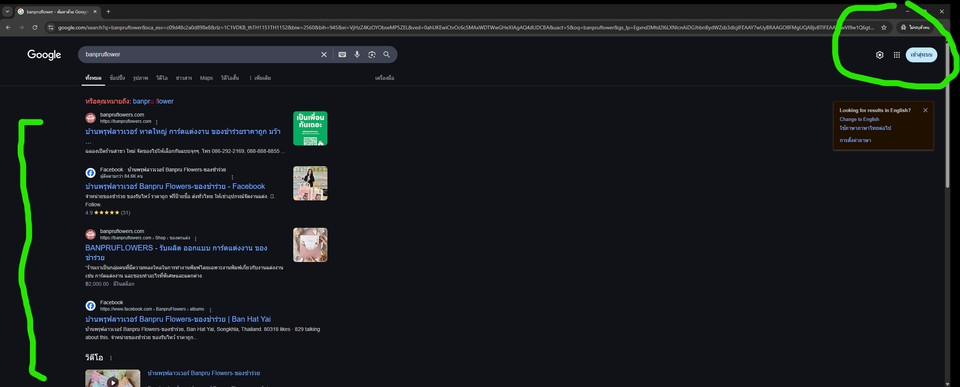
Task: Click the banpruflowers.com favicon of the first result
Action: (91, 118)
